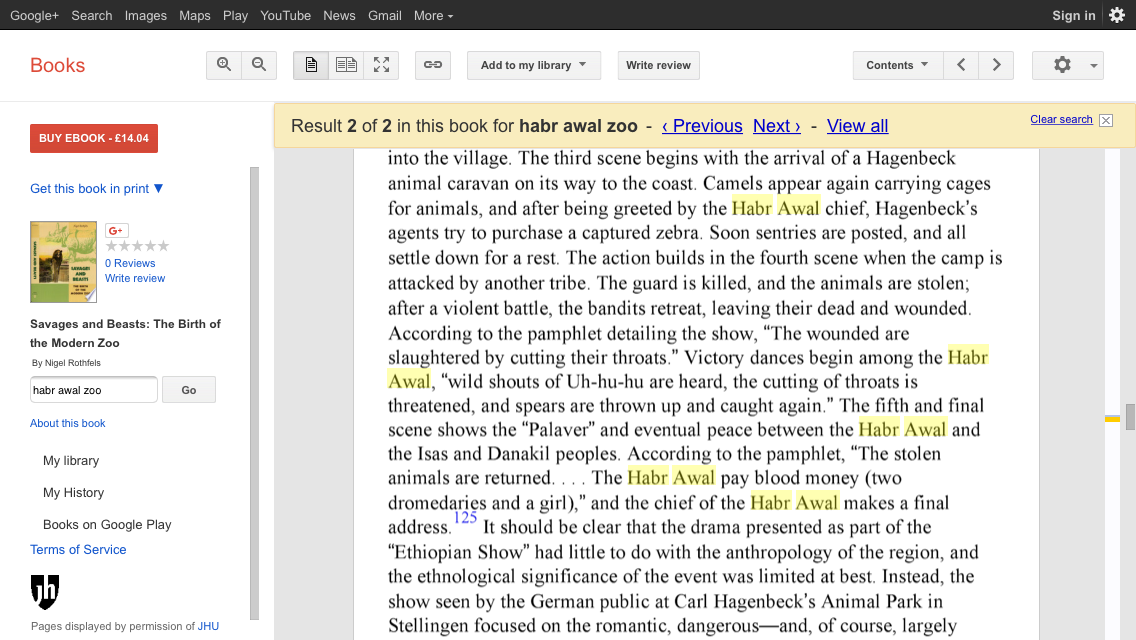
Task: Click the View all results link
Action: point(857,126)
